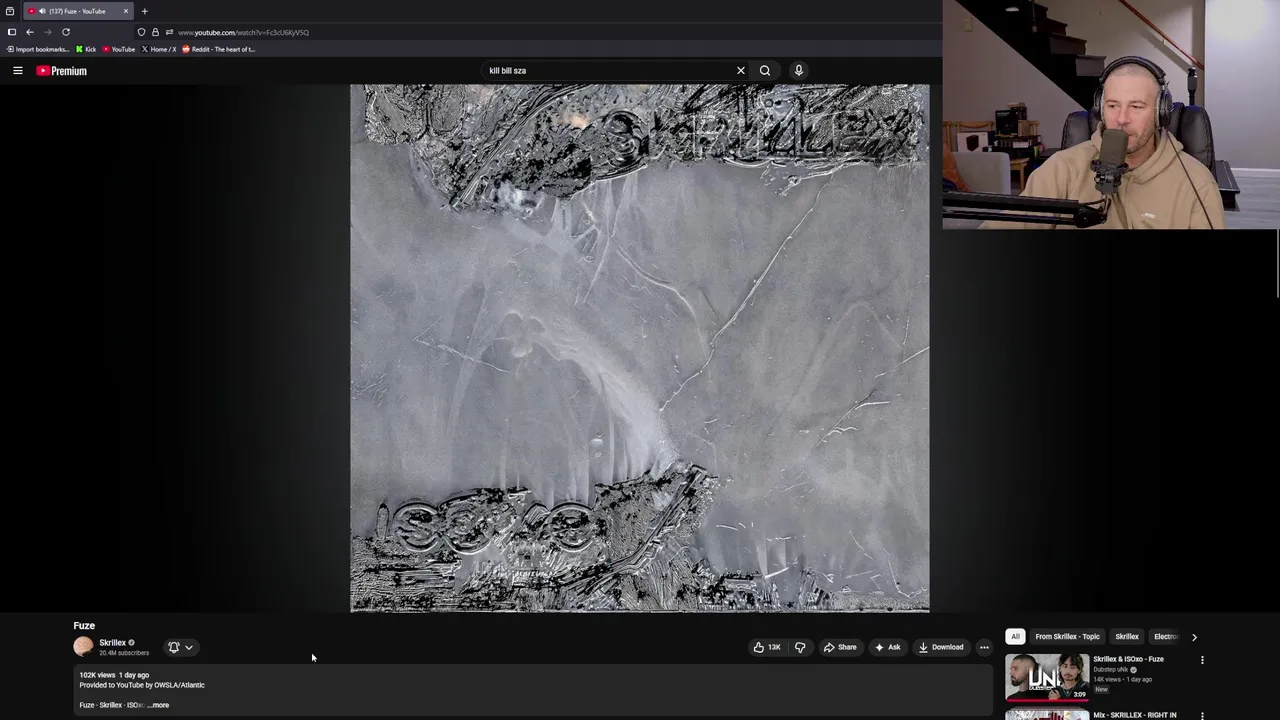Open more actions three-dot menu
The image size is (1280, 720).
(x=984, y=647)
